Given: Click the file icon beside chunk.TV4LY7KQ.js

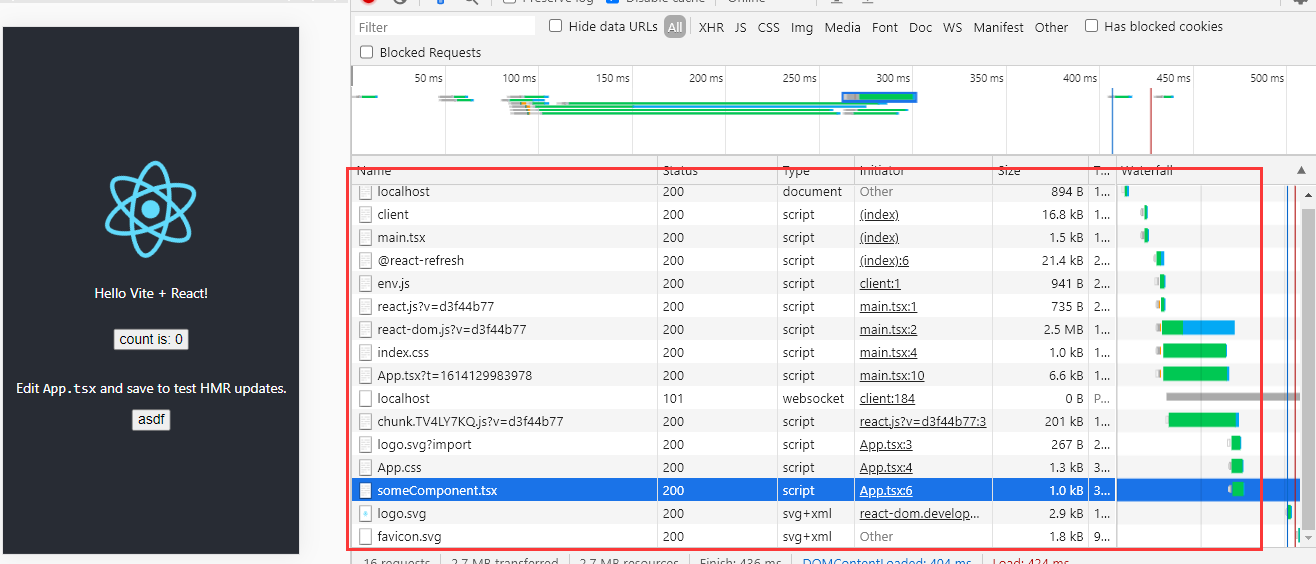Looking at the screenshot, I should coord(365,421).
